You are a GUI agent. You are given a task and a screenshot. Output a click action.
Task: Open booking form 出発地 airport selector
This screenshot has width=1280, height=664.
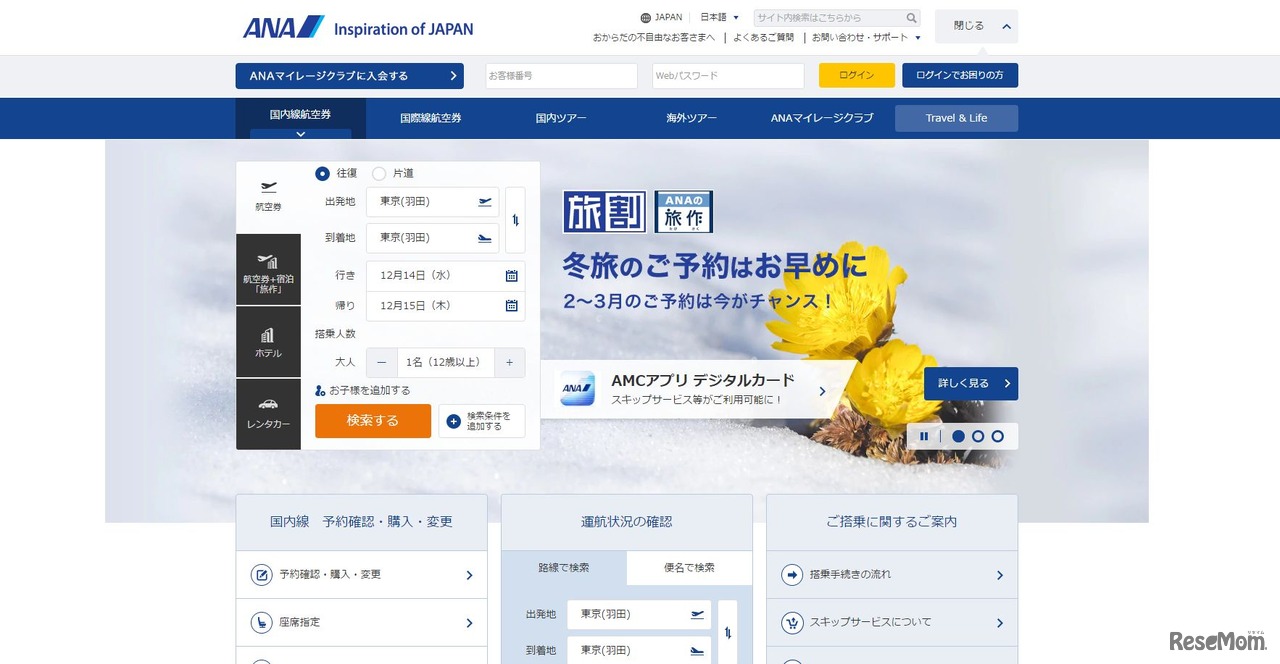[433, 202]
